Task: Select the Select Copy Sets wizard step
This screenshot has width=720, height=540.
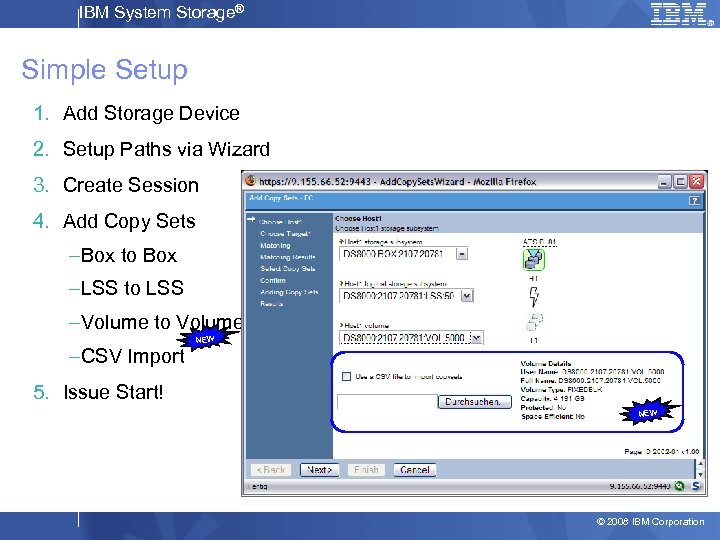Action: [x=287, y=269]
